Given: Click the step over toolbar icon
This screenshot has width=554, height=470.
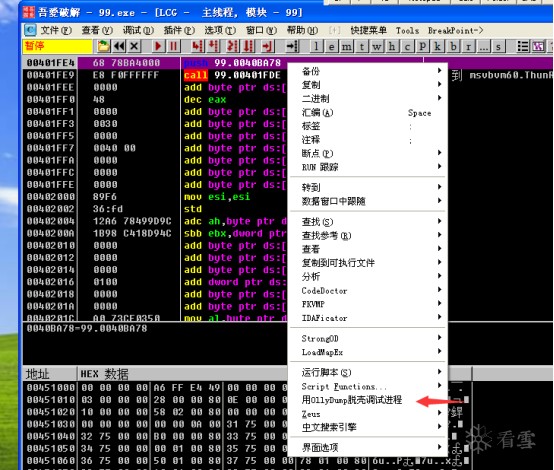Looking at the screenshot, I should point(213,46).
